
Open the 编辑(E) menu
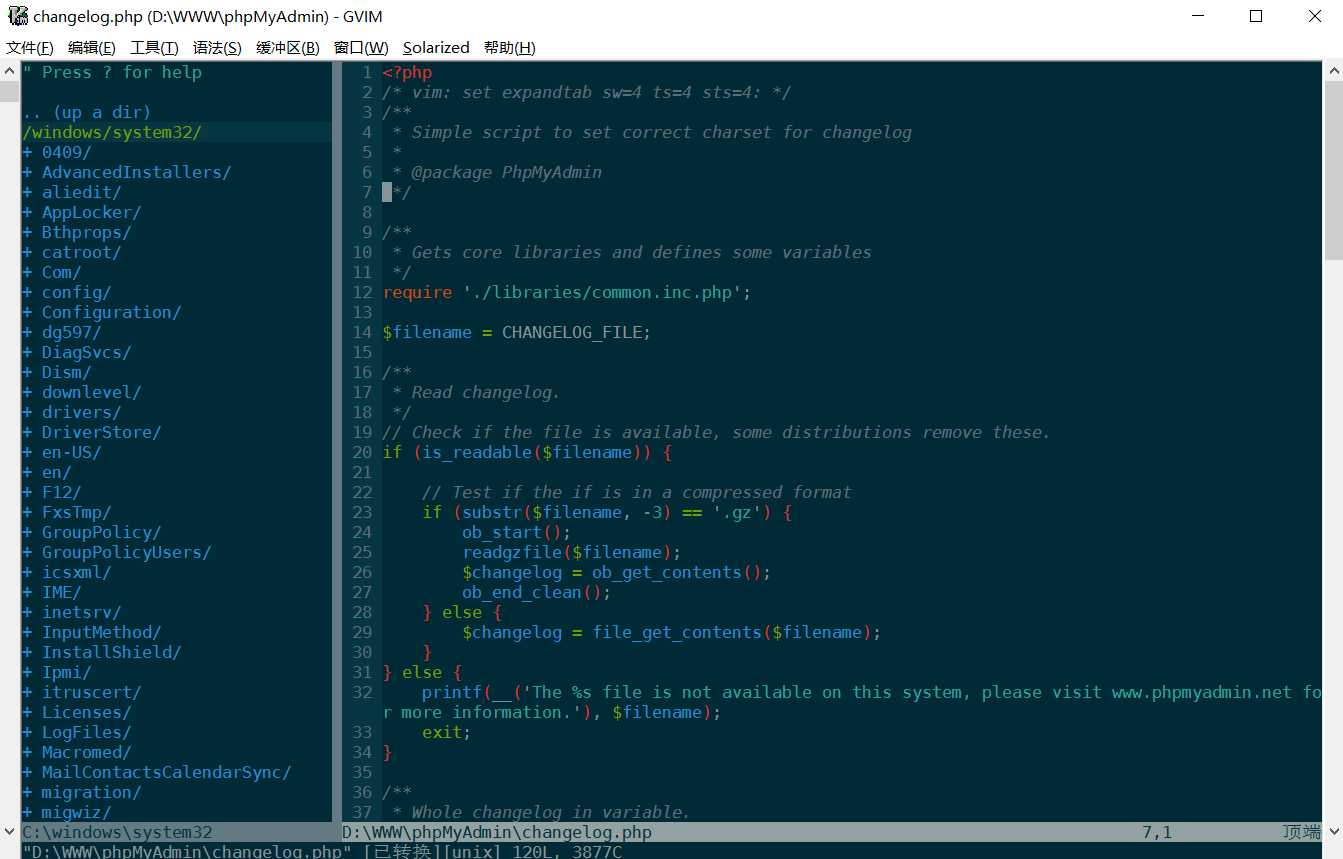pos(92,47)
